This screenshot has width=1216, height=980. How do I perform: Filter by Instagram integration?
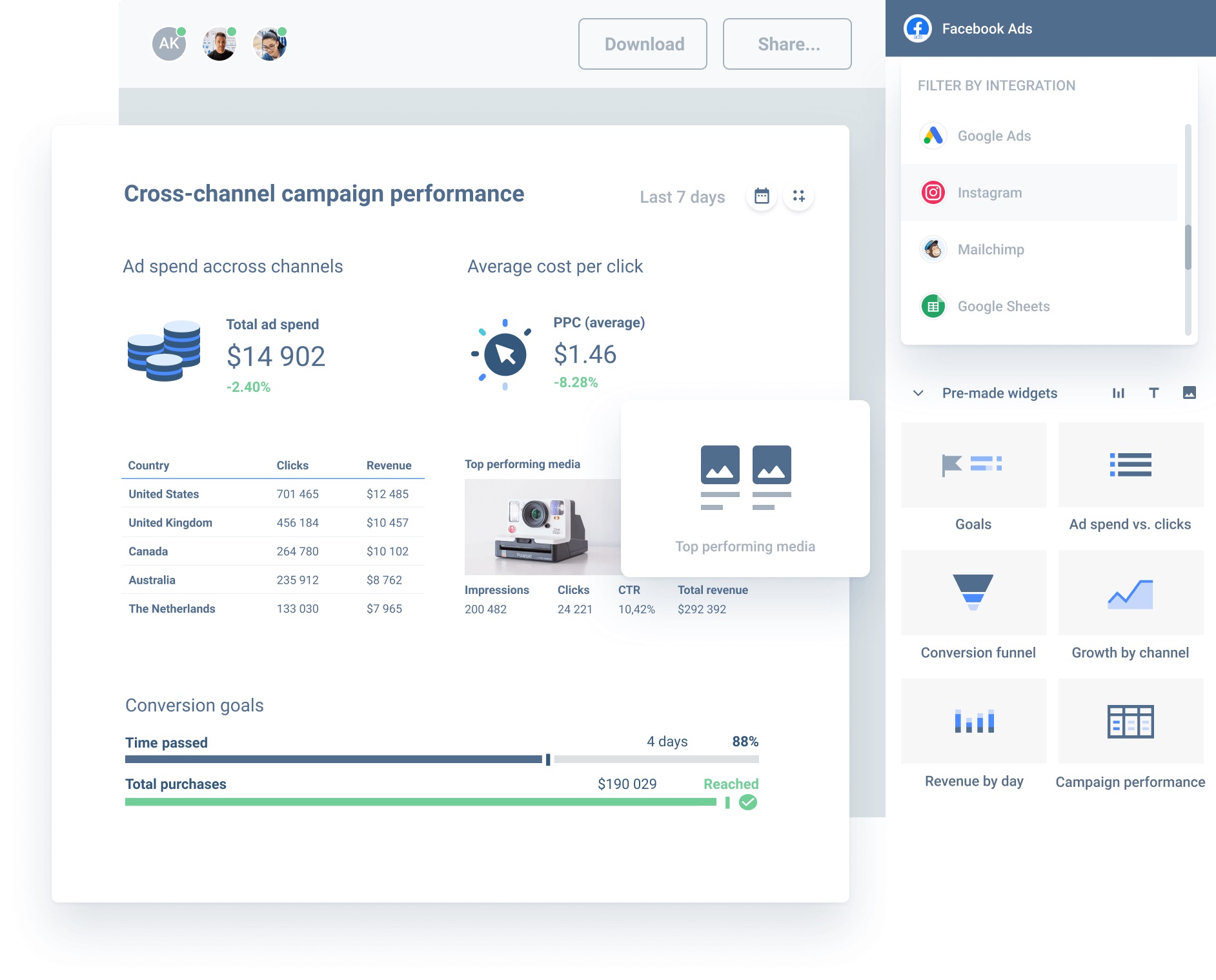pos(1039,192)
